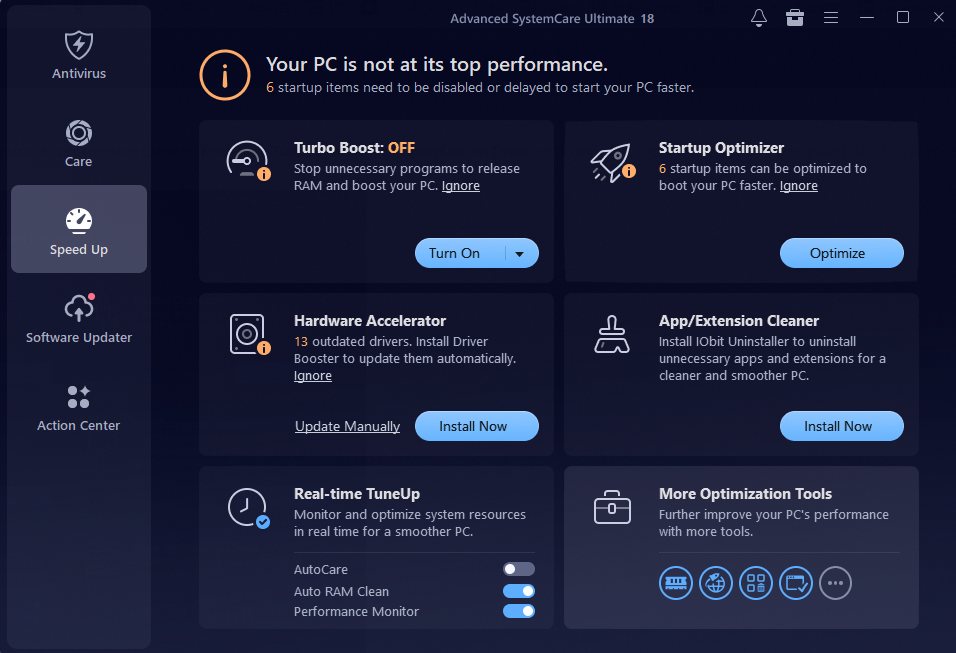This screenshot has width=956, height=653.
Task: Open the program window checkmark tool icon
Action: tap(796, 583)
